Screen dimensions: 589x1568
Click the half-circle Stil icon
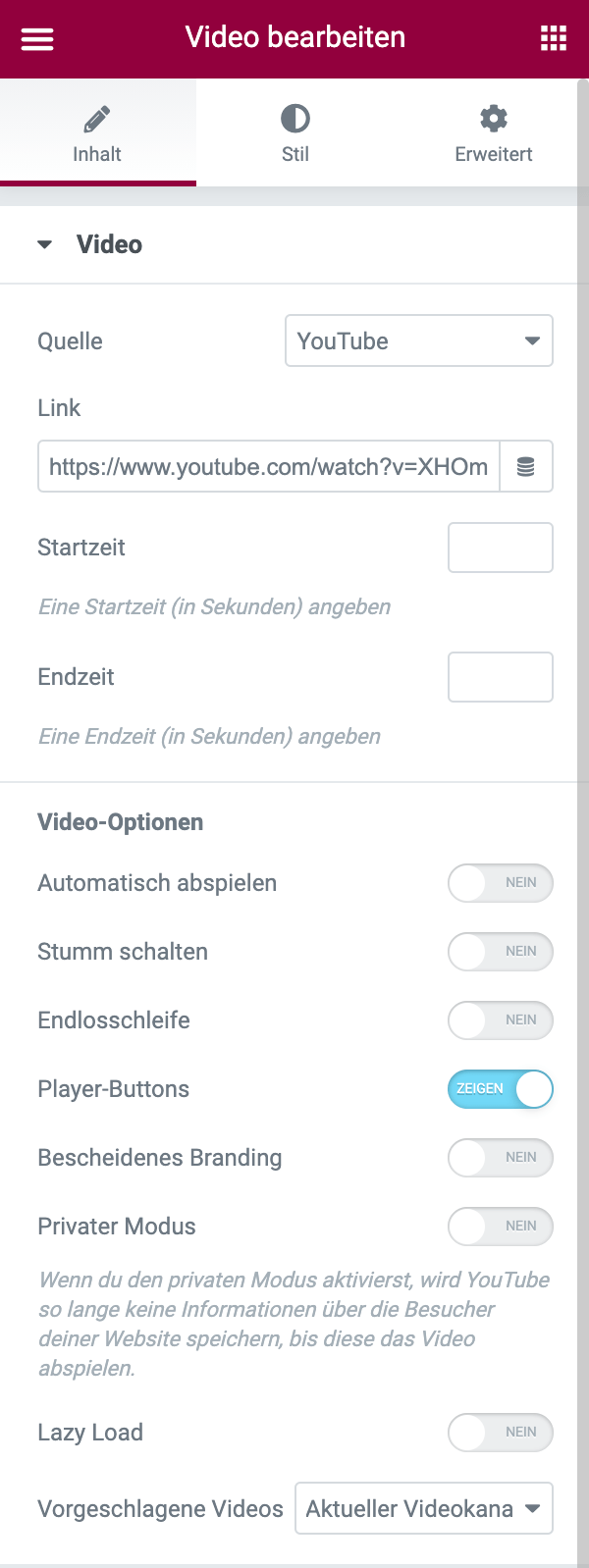(x=294, y=120)
